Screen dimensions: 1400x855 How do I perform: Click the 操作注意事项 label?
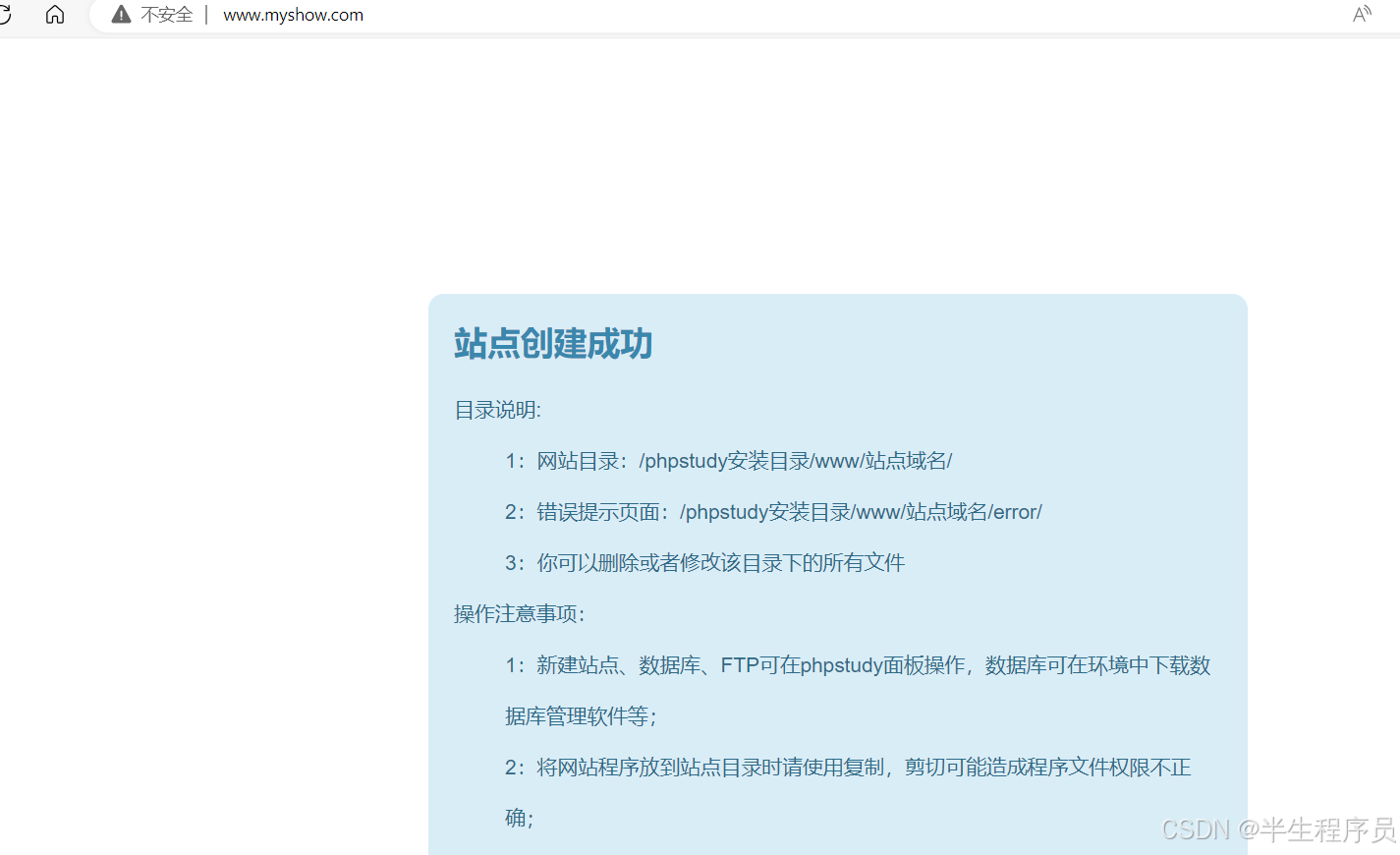tap(520, 614)
